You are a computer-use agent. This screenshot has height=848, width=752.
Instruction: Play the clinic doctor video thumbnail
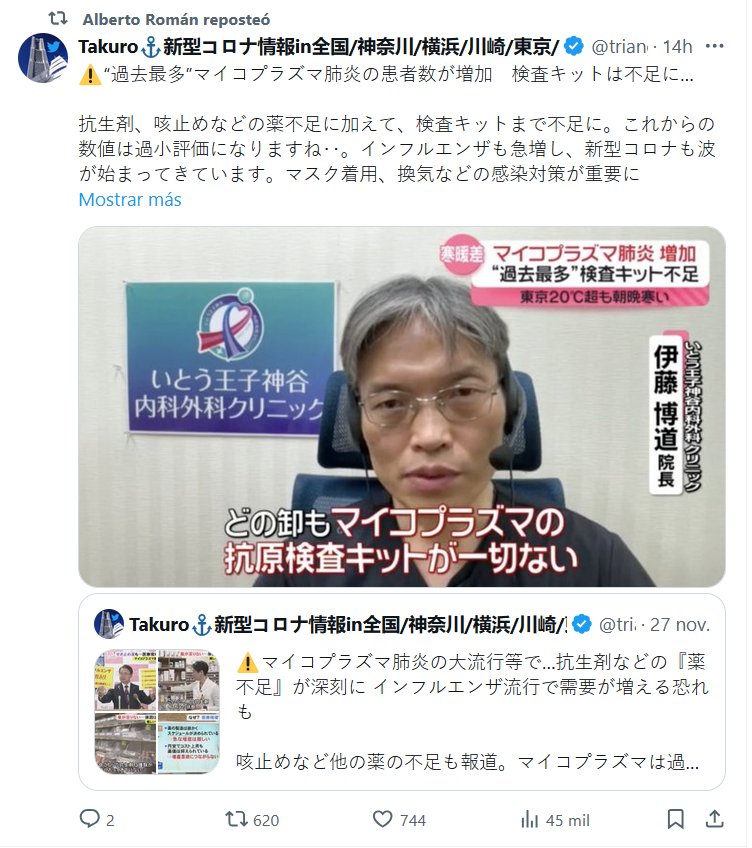click(401, 407)
